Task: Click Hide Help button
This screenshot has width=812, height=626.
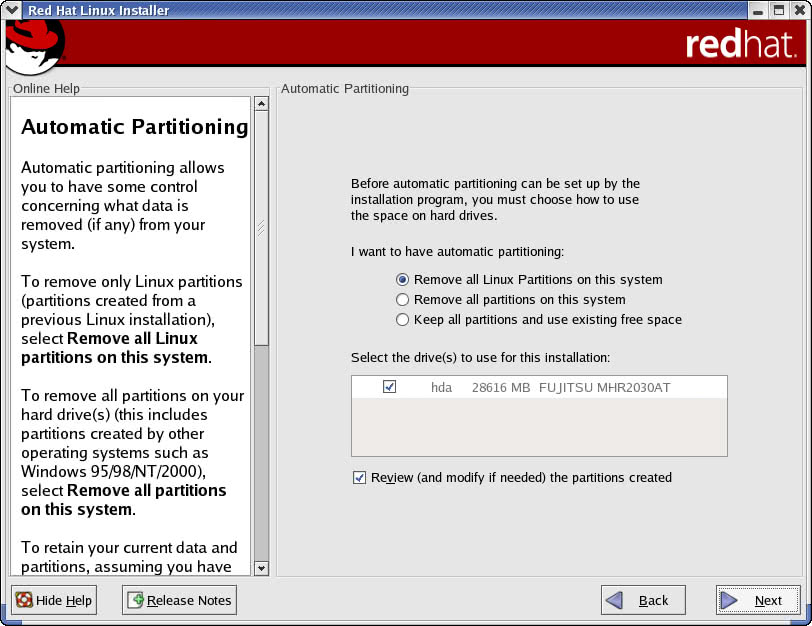Action: pos(54,600)
